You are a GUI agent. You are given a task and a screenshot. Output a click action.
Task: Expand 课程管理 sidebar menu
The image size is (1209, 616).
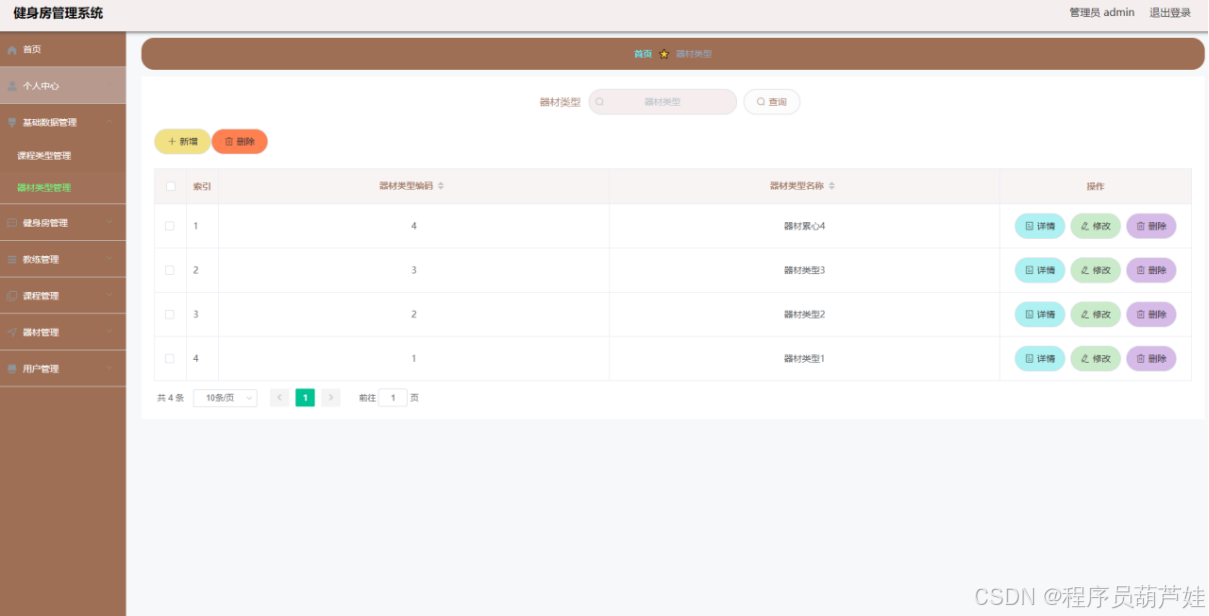click(62, 296)
